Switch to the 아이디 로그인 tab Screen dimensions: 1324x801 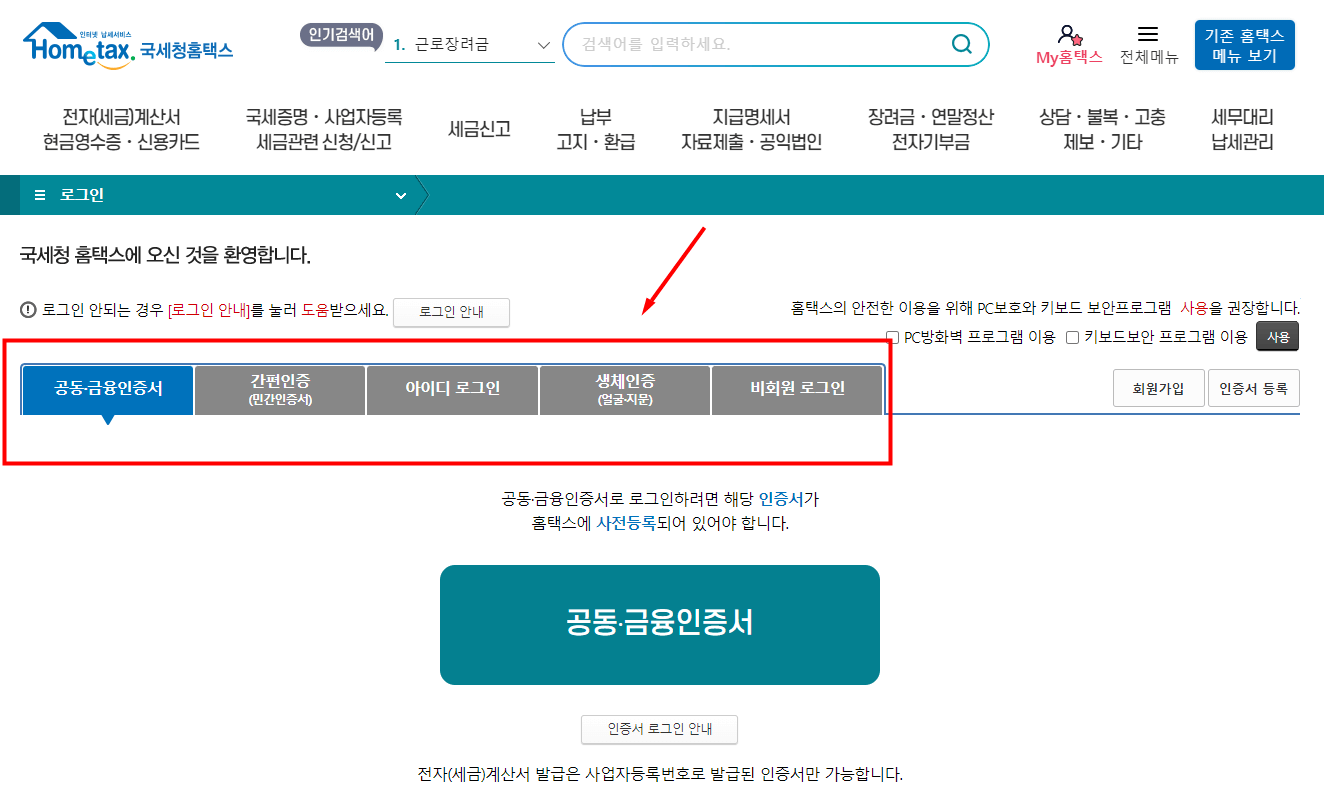click(x=452, y=390)
